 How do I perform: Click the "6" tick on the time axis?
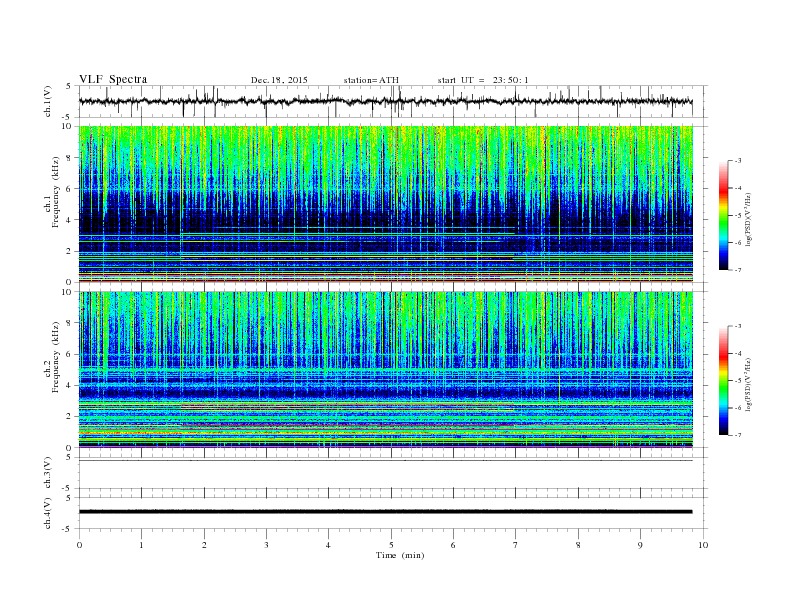(453, 545)
